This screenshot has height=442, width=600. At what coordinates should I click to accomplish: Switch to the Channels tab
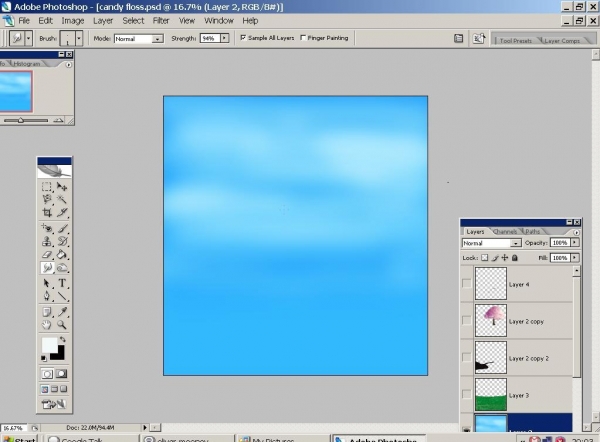[x=505, y=232]
